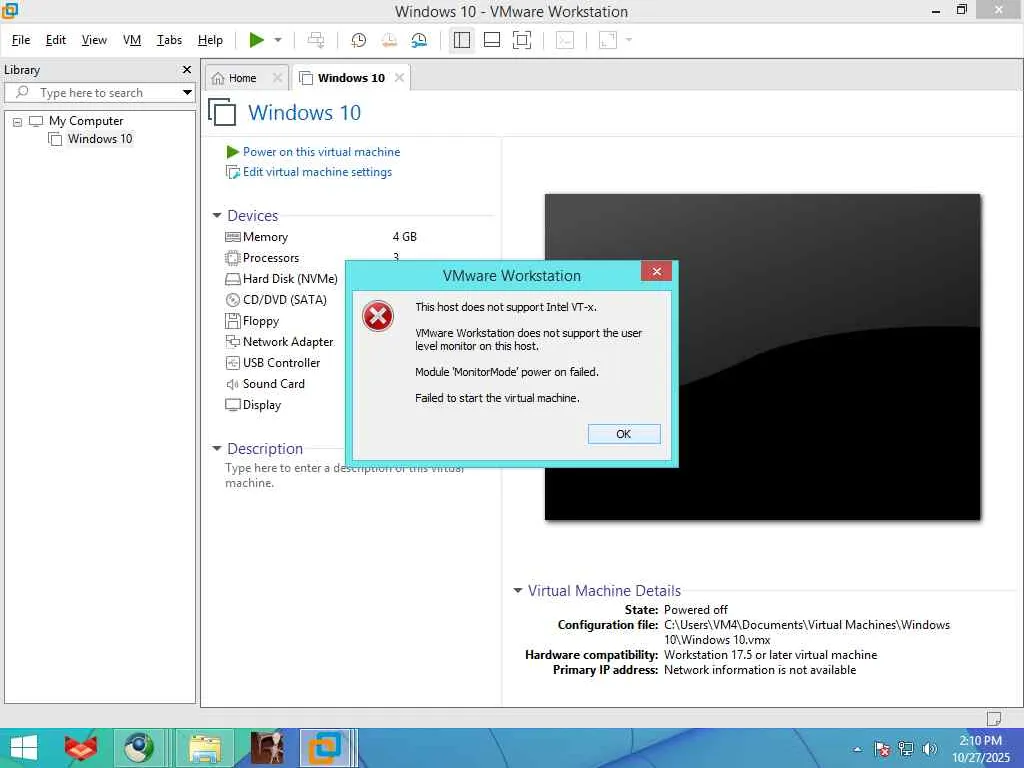Open the Edit menu
Viewport: 1024px width, 768px height.
[56, 40]
